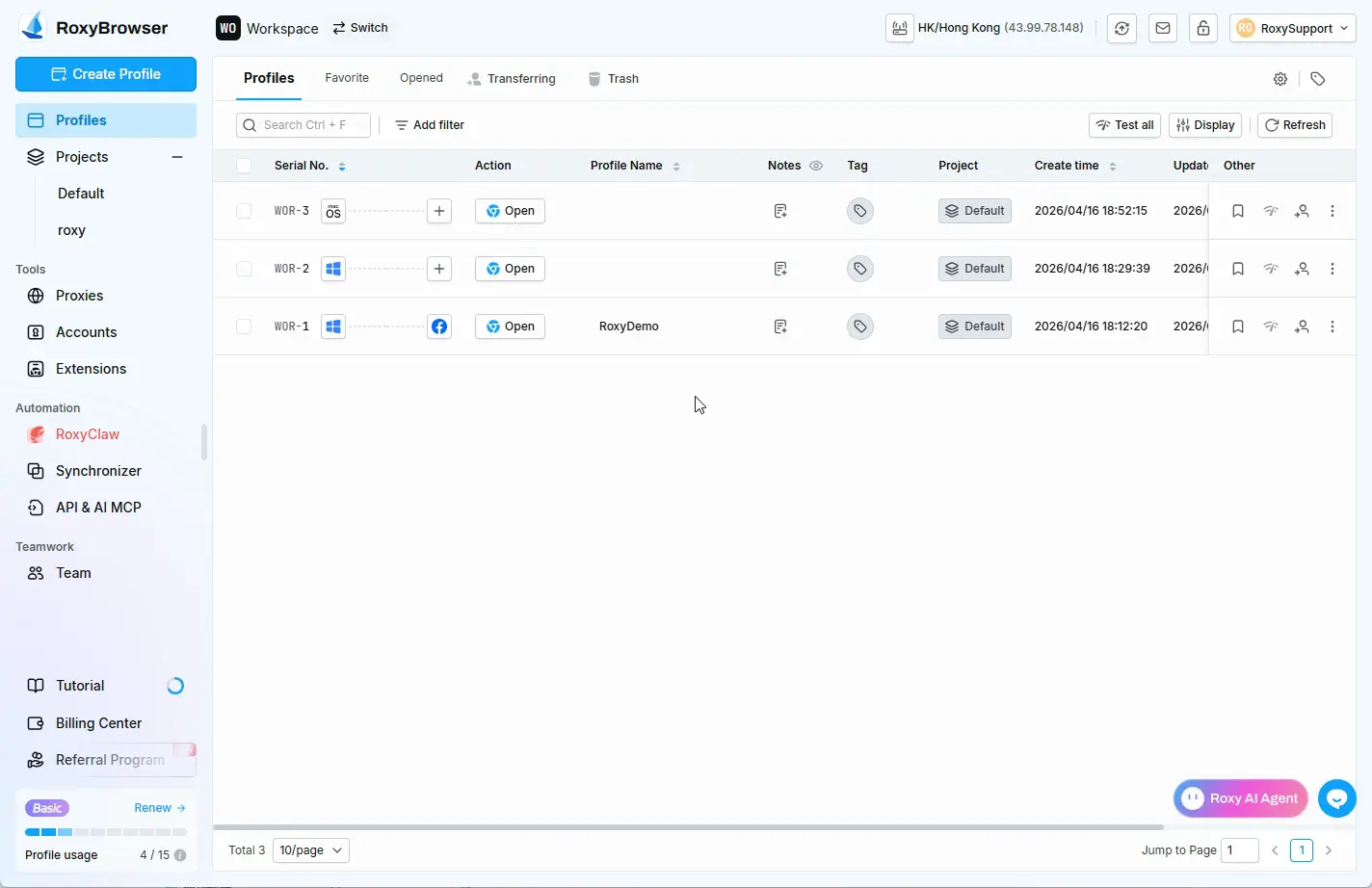The width and height of the screenshot is (1372, 888).
Task: Toggle the Notes column eye icon
Action: click(816, 166)
